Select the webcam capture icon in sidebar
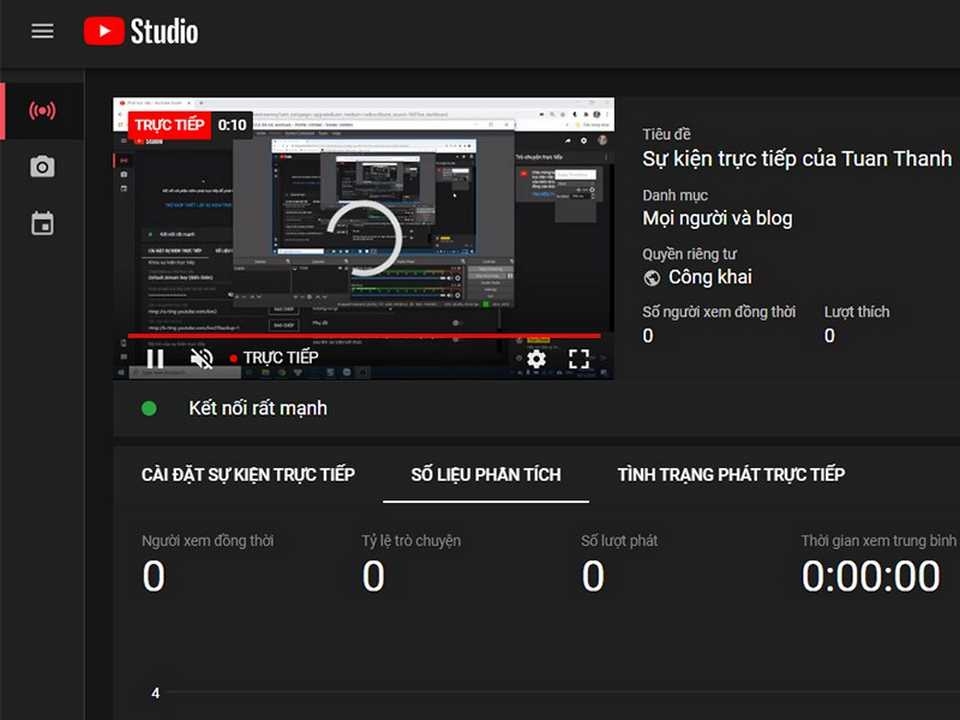 click(42, 166)
